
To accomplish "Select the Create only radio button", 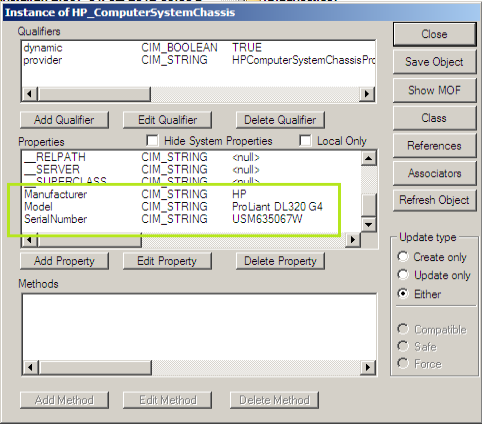I will click(x=403, y=257).
